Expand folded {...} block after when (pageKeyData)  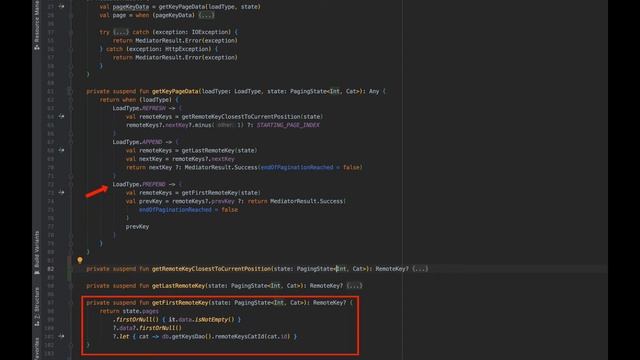207,15
